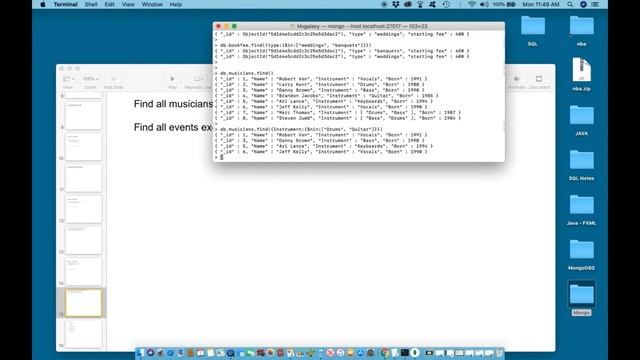Open the Shell menu
The width and height of the screenshot is (640, 360).
point(91,4)
